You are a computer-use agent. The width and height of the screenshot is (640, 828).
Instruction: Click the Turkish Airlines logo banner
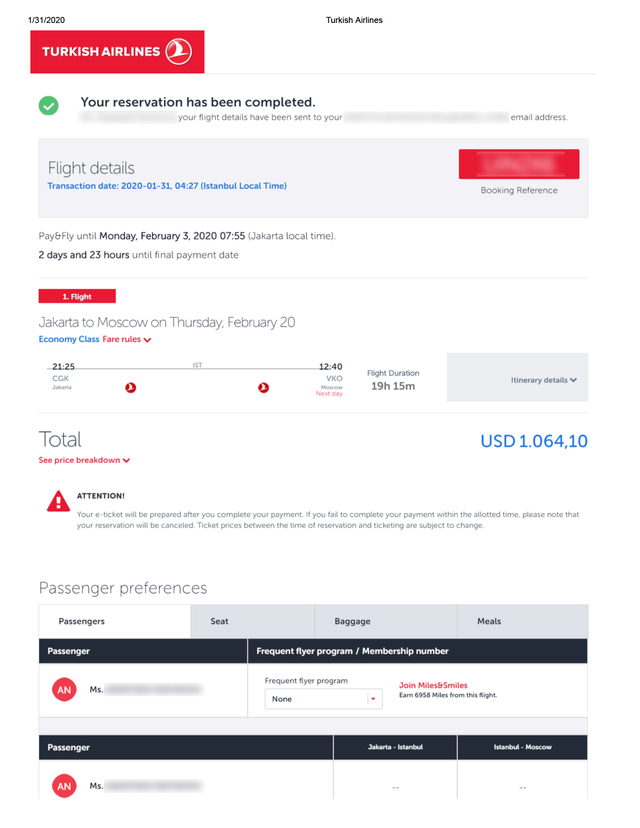[x=117, y=52]
